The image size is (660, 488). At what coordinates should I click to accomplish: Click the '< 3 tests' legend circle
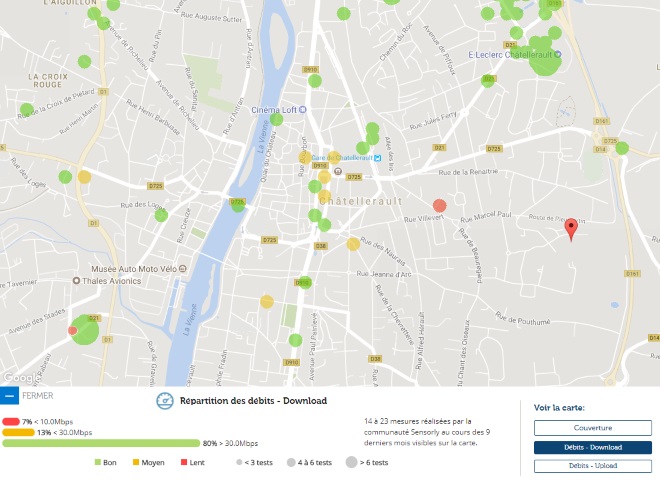click(x=239, y=462)
